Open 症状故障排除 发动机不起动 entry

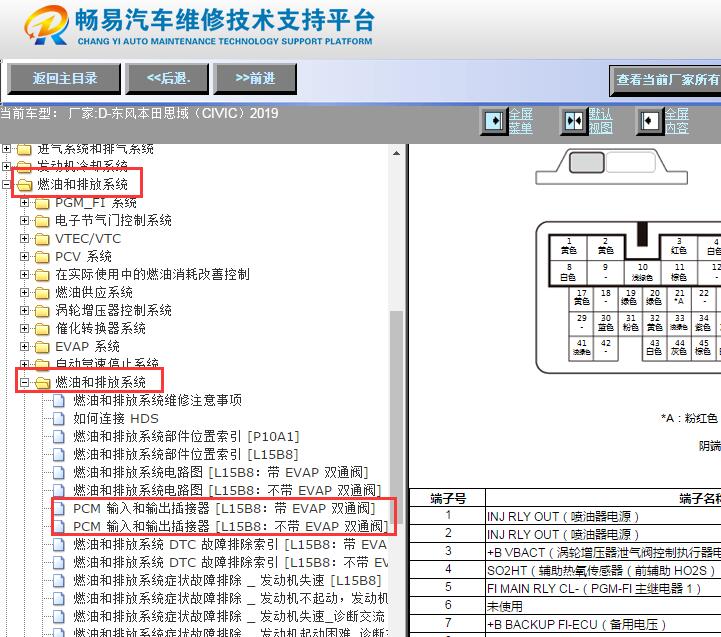[230, 598]
